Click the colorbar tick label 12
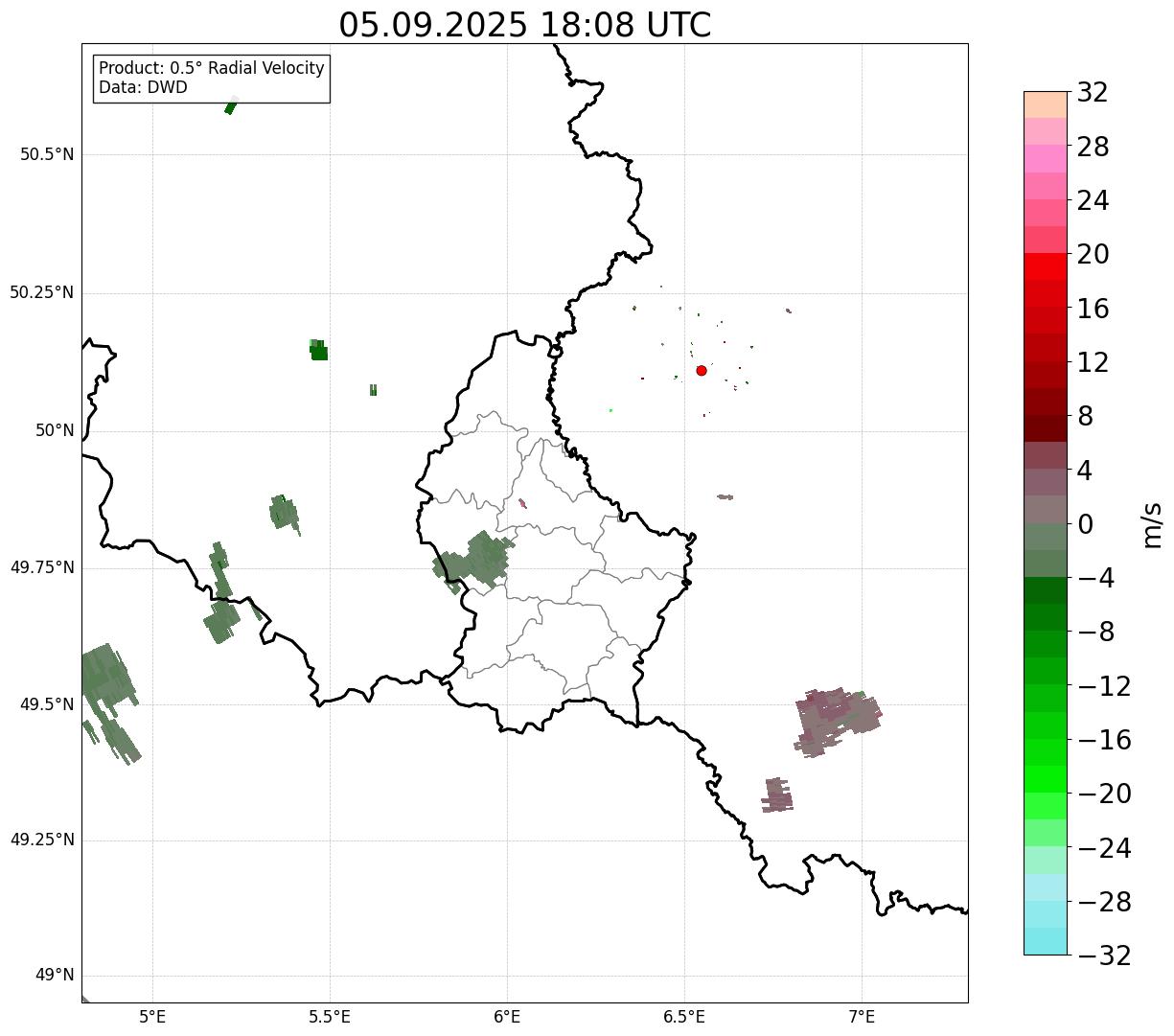1174x1036 pixels. pyautogui.click(x=1093, y=362)
